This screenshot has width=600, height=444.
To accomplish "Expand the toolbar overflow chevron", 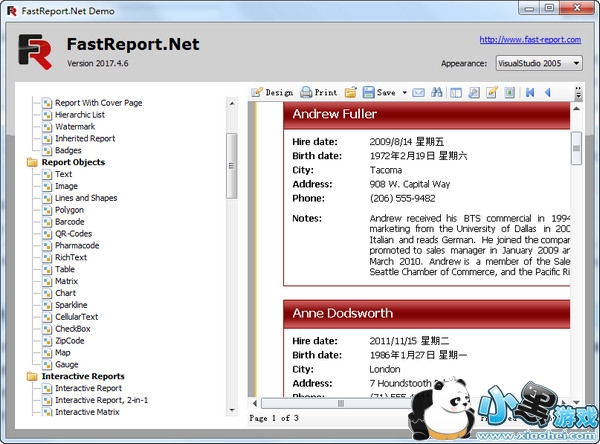I will (576, 93).
